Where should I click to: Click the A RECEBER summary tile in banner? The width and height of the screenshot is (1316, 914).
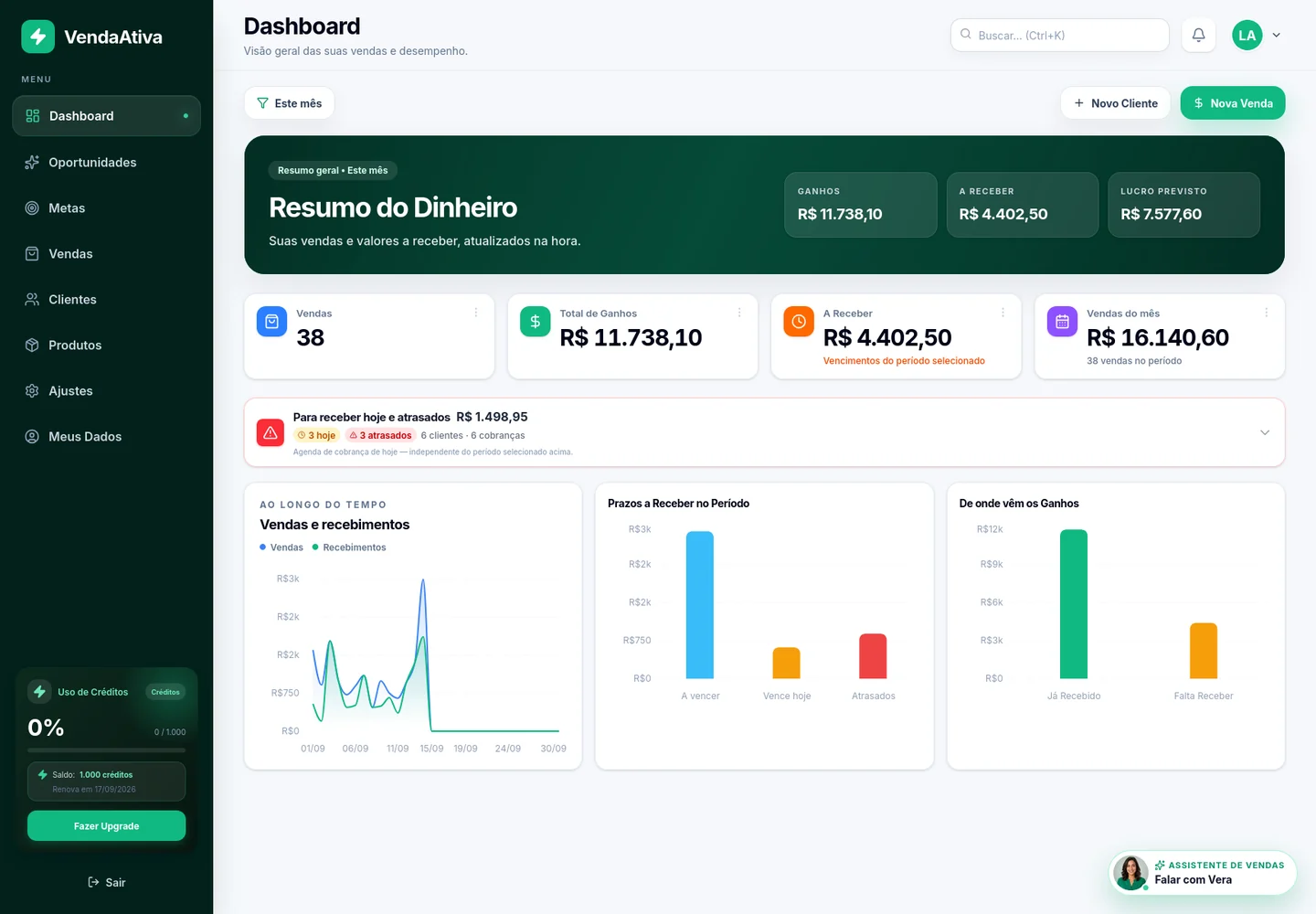[1023, 205]
